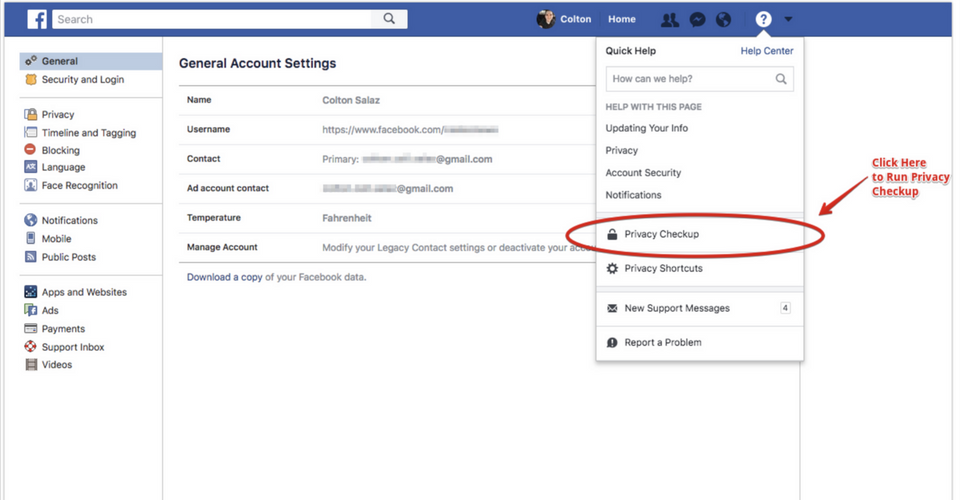Viewport: 960px width, 500px height.
Task: Click the Language icon
Action: (31, 166)
